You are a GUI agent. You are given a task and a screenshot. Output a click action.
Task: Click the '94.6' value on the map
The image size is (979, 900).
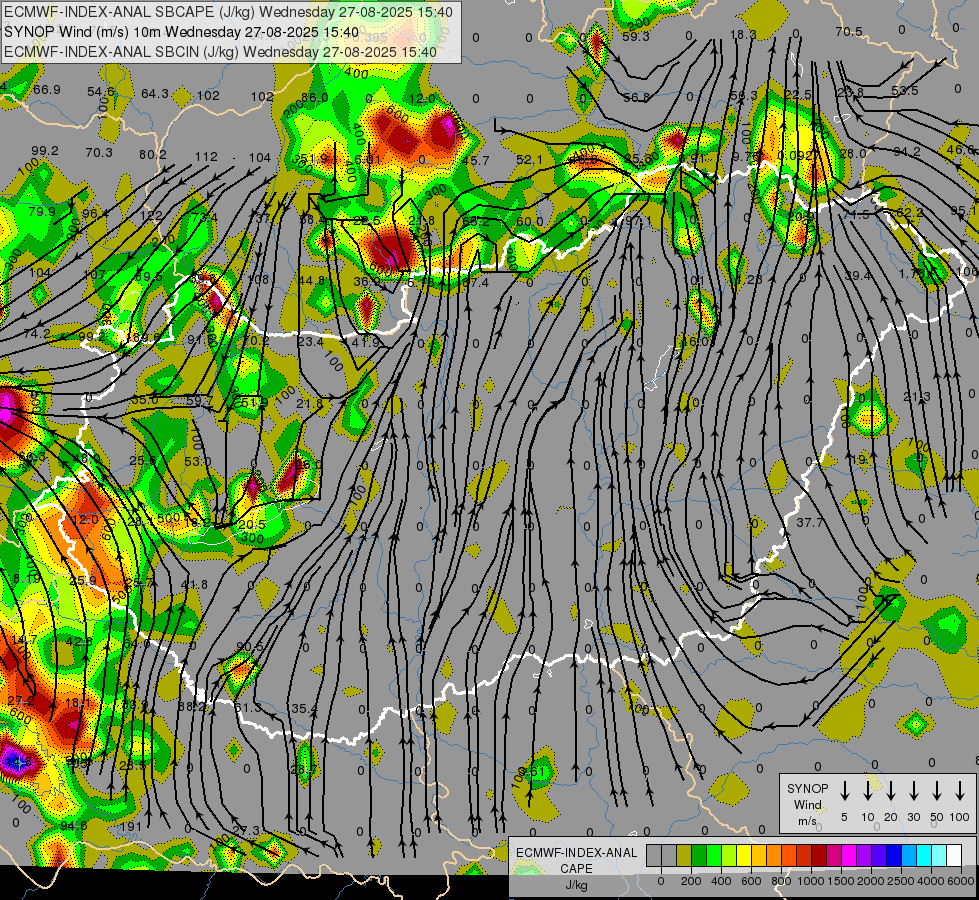tap(74, 826)
